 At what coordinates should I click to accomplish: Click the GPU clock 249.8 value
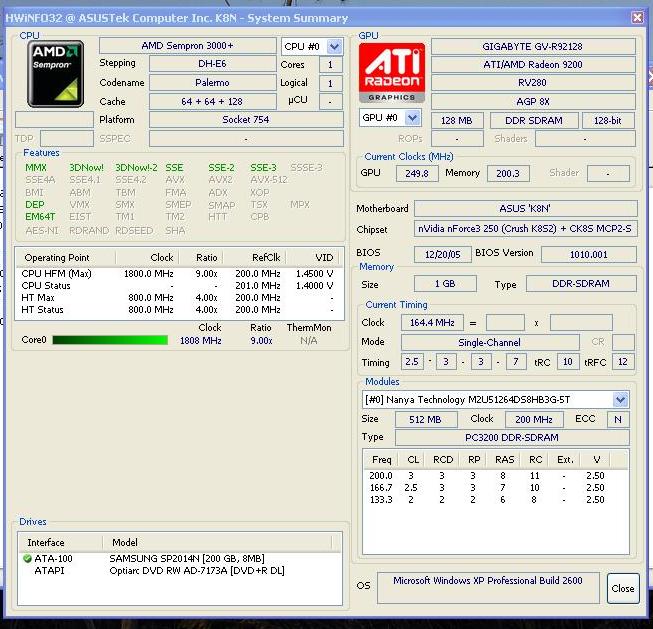[x=417, y=173]
